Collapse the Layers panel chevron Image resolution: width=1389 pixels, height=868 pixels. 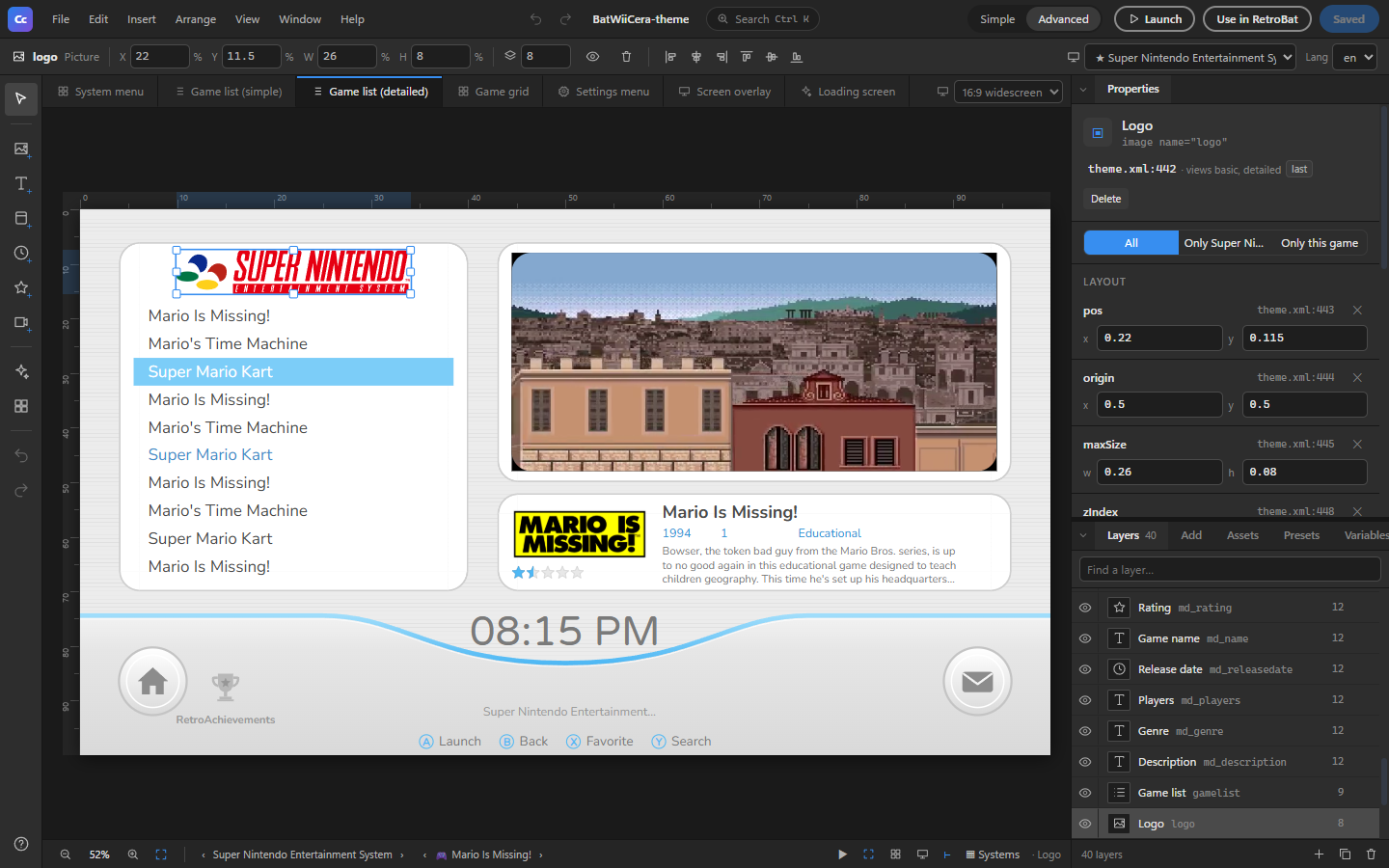point(1083,535)
